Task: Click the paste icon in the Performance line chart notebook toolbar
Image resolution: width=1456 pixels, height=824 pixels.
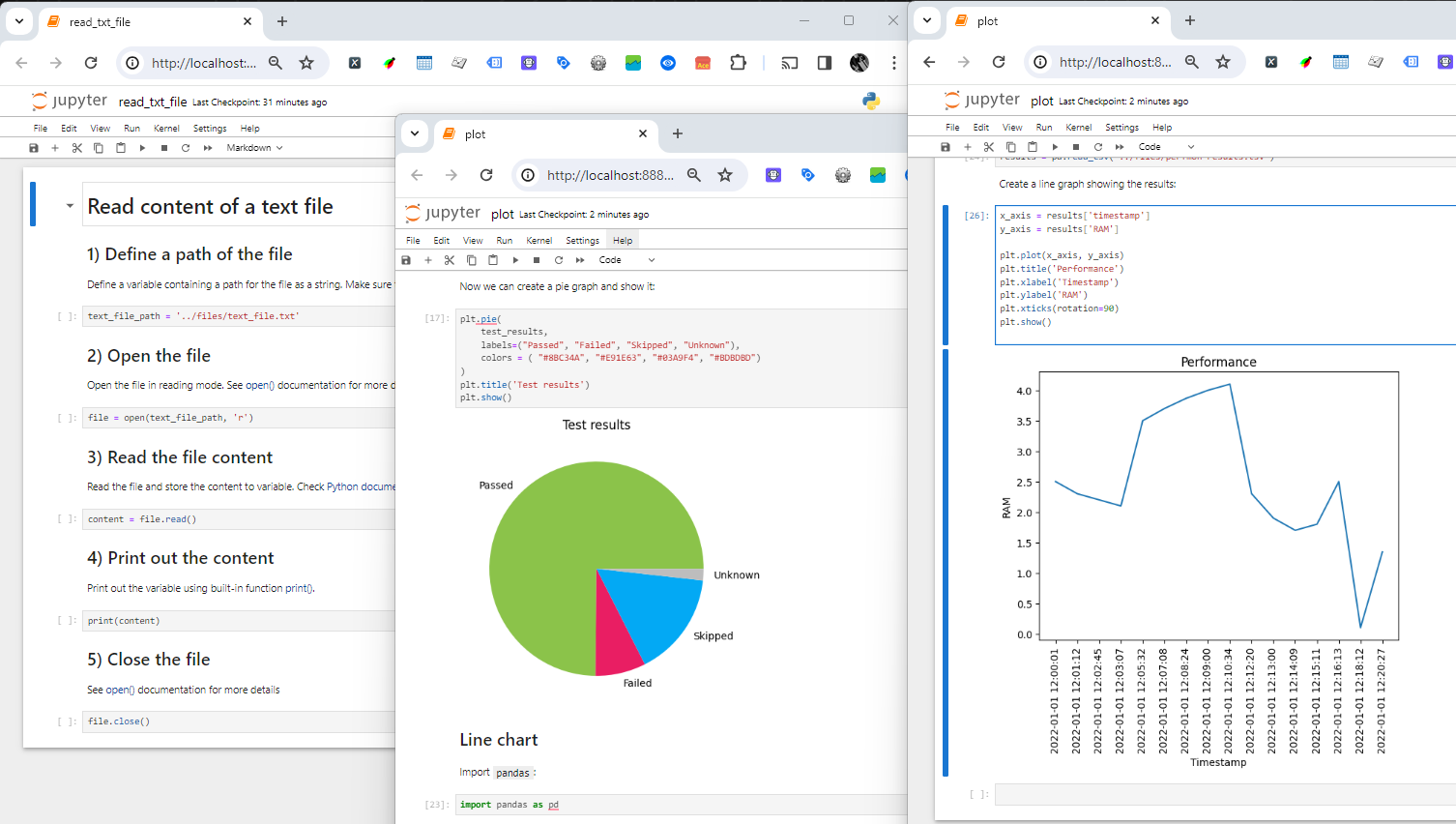Action: 1033,147
